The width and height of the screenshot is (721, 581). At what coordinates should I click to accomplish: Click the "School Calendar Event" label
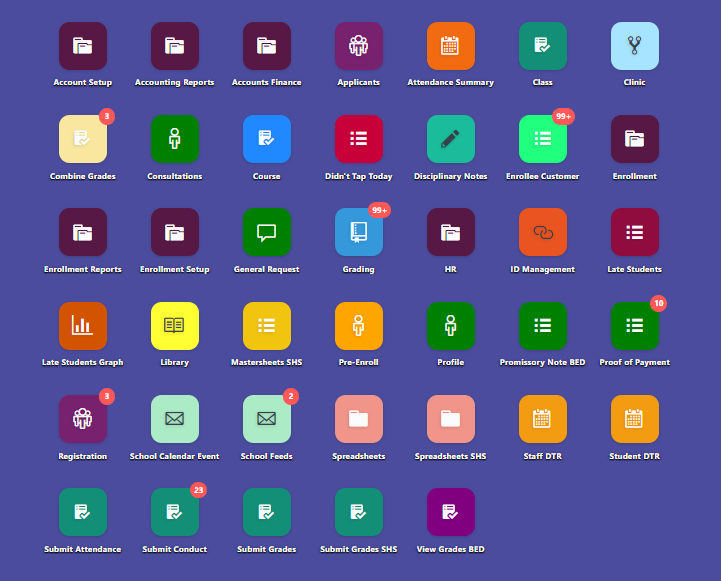pyautogui.click(x=175, y=456)
